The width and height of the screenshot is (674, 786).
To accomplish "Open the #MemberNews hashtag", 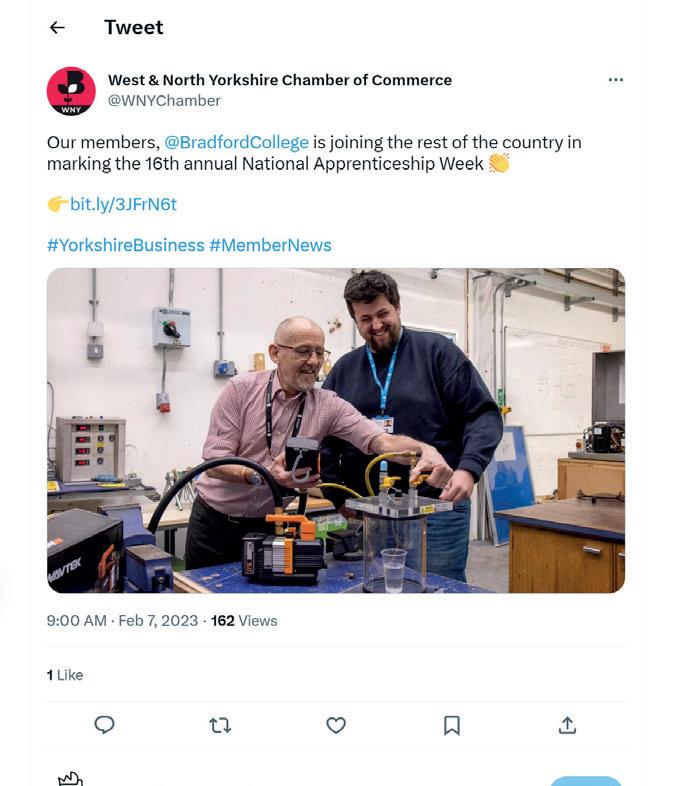I will (270, 245).
